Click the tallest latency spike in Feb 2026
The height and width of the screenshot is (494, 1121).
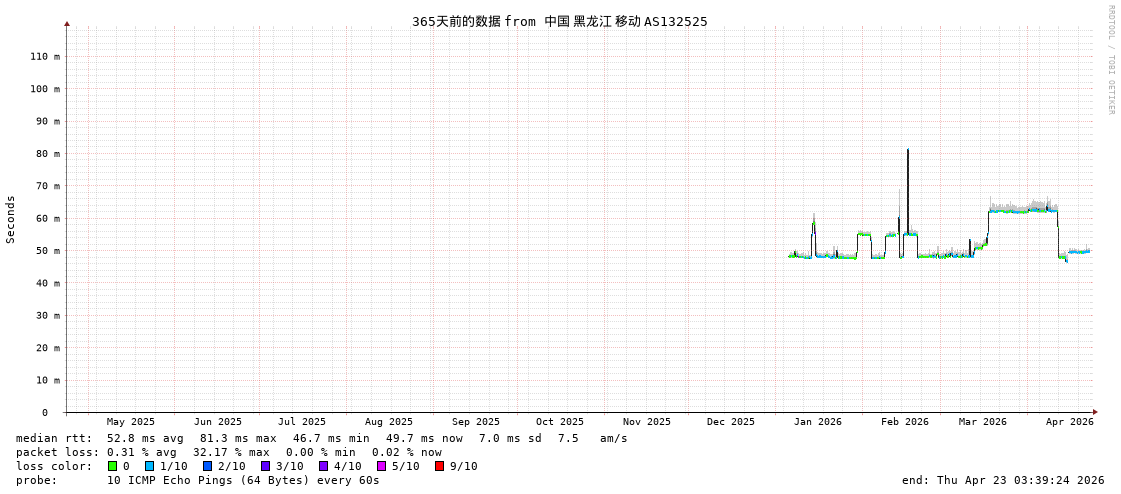[x=908, y=152]
